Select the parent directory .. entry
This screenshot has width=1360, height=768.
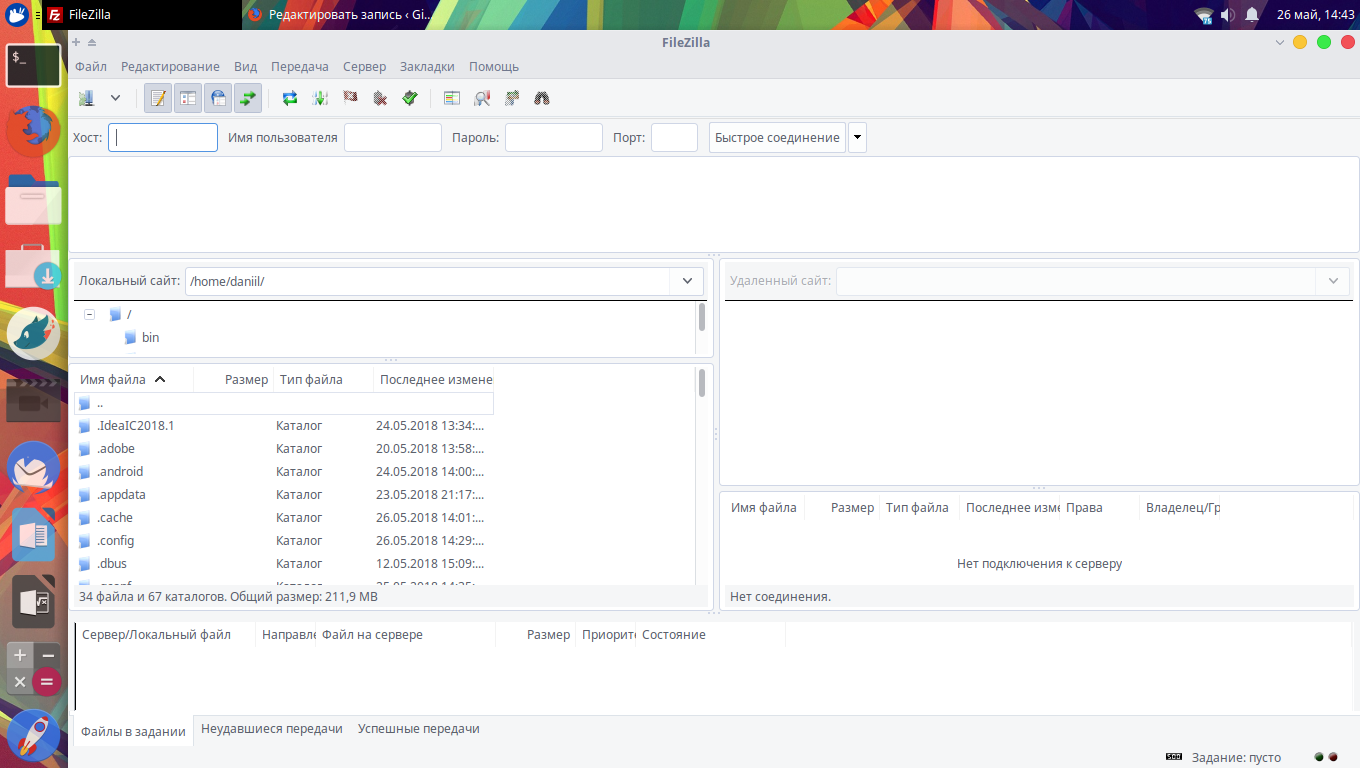(284, 403)
